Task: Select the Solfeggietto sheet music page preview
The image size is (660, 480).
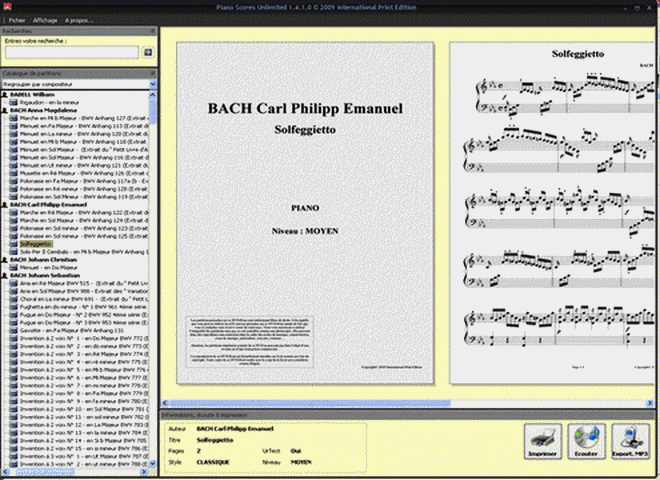Action: (552, 213)
